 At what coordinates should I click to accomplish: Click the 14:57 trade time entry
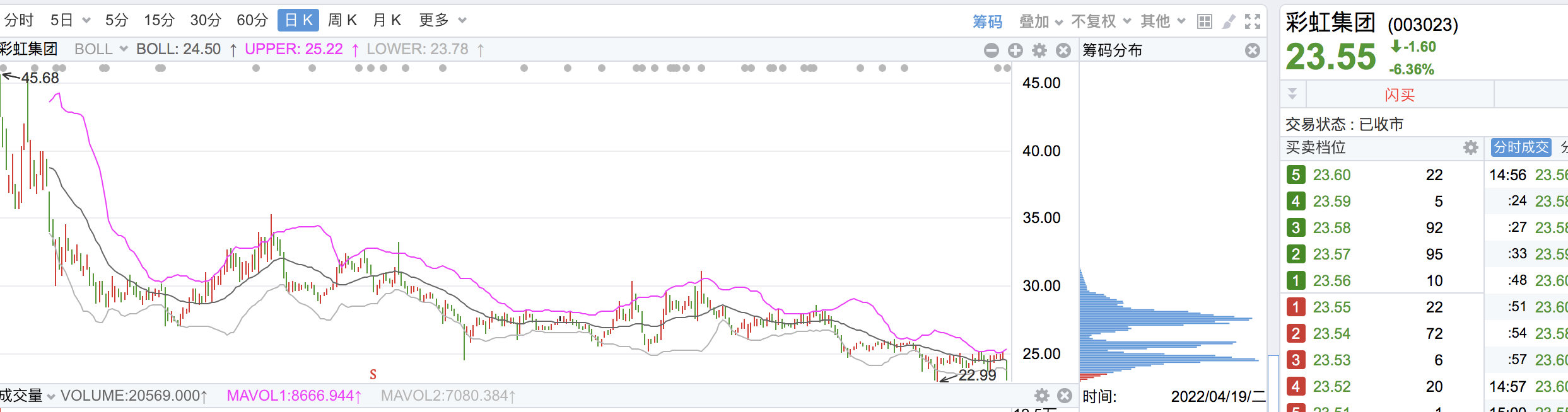point(1508,386)
